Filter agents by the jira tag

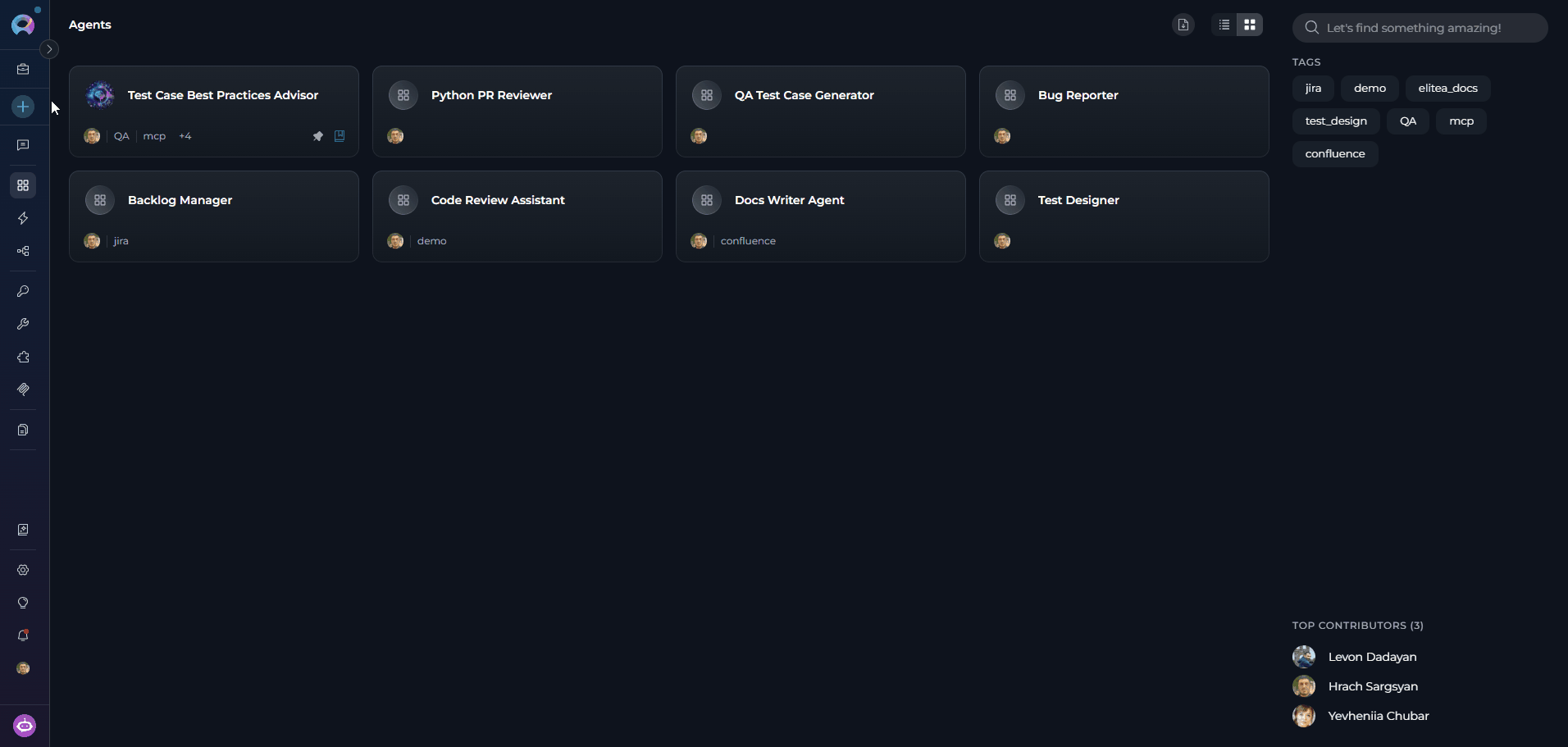point(1313,89)
